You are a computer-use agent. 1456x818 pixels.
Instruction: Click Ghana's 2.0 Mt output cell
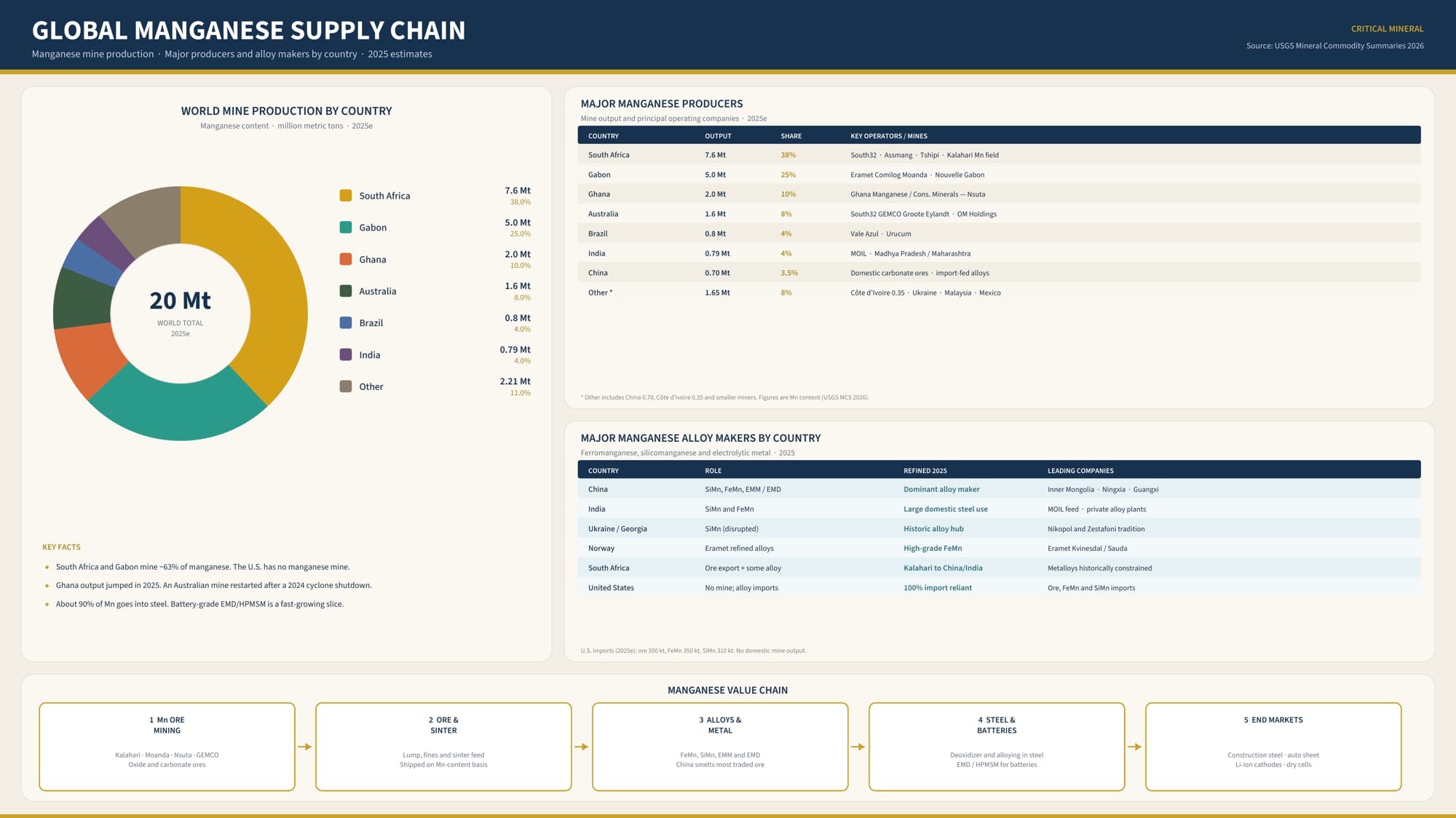click(x=715, y=194)
